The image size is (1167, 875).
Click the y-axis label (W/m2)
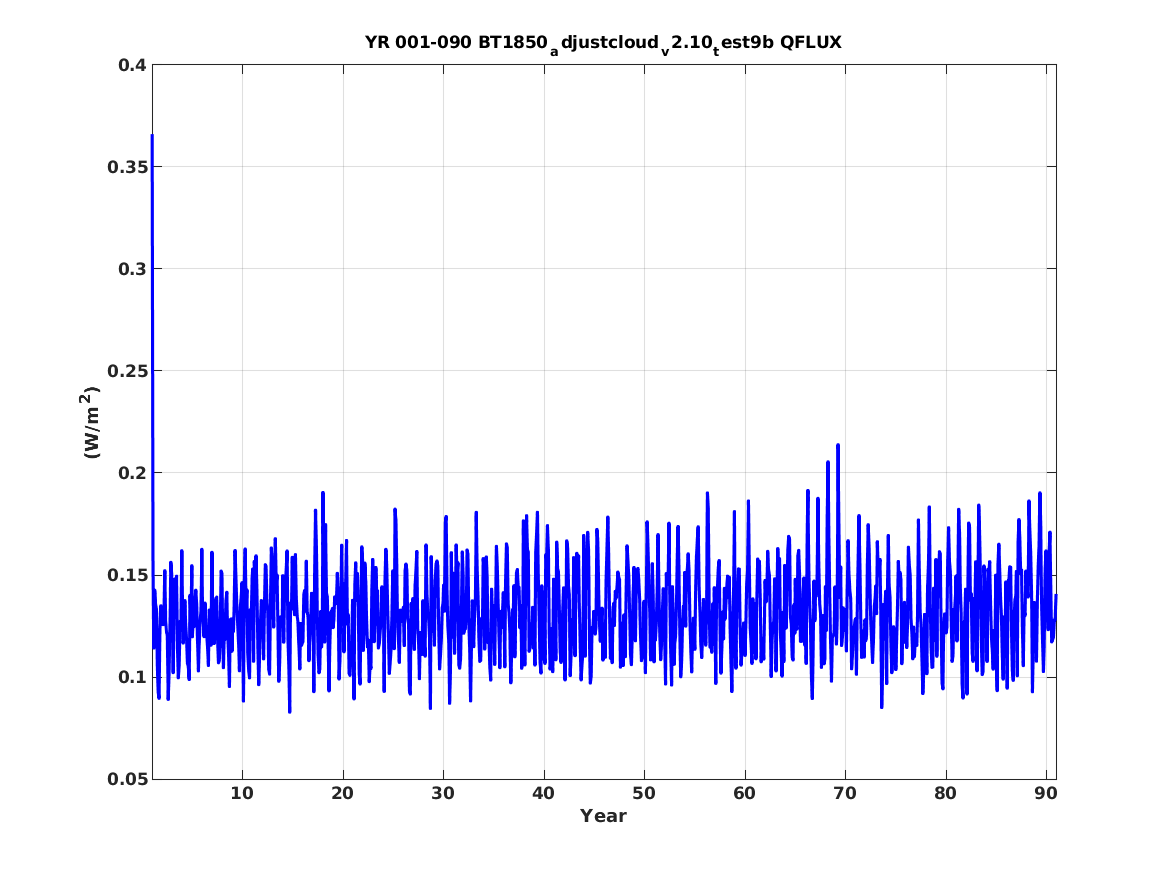90,422
